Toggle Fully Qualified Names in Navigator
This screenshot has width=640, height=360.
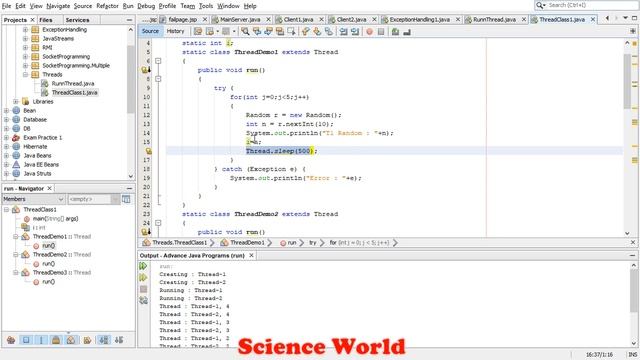tap(87, 340)
